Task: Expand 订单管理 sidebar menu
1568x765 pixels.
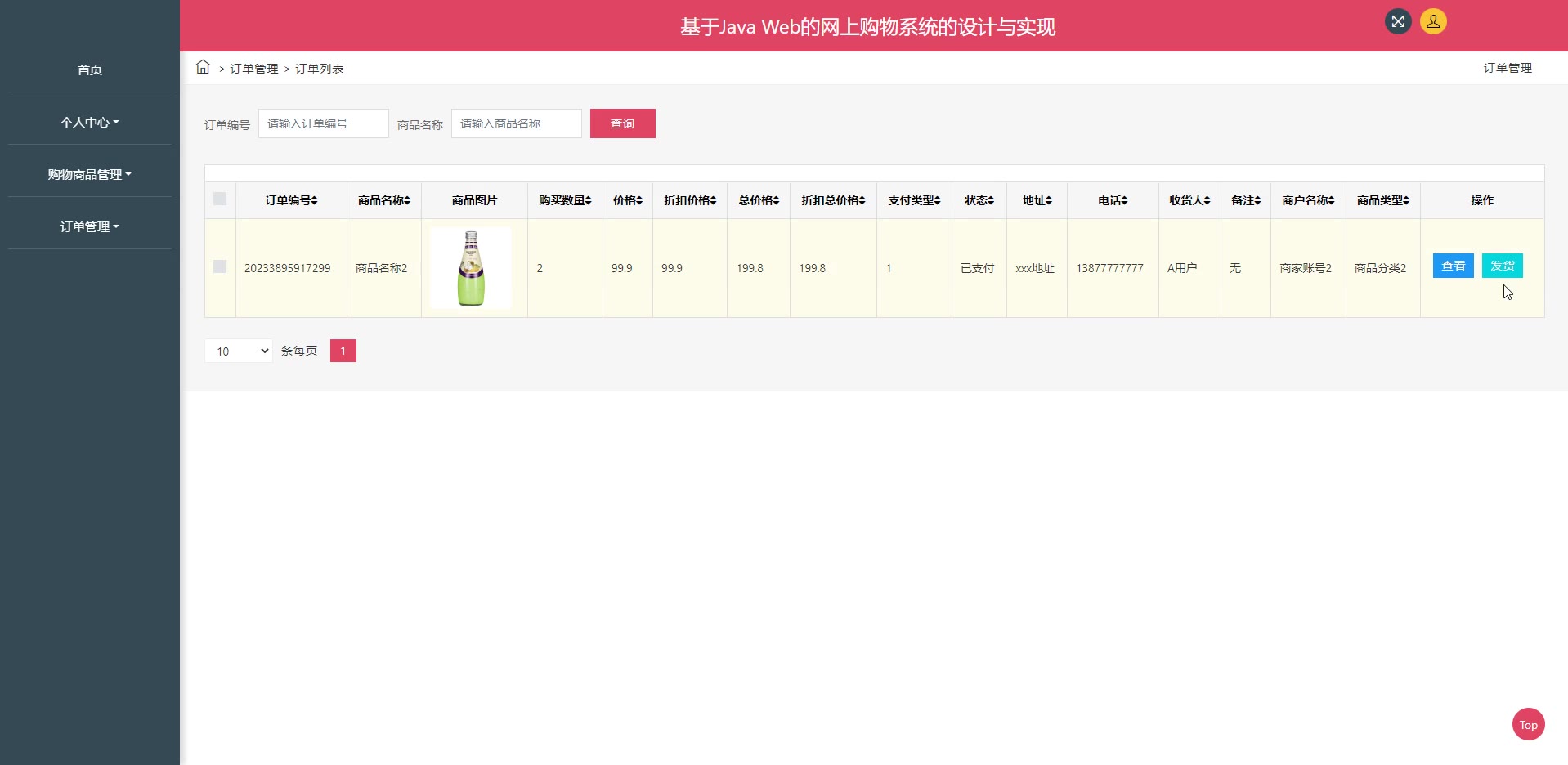Action: [90, 226]
